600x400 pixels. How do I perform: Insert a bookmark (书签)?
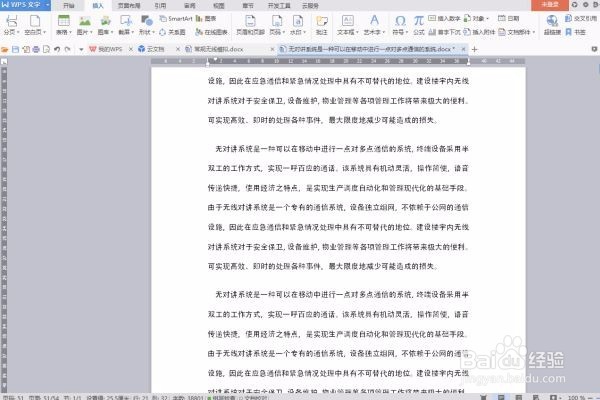[576, 32]
